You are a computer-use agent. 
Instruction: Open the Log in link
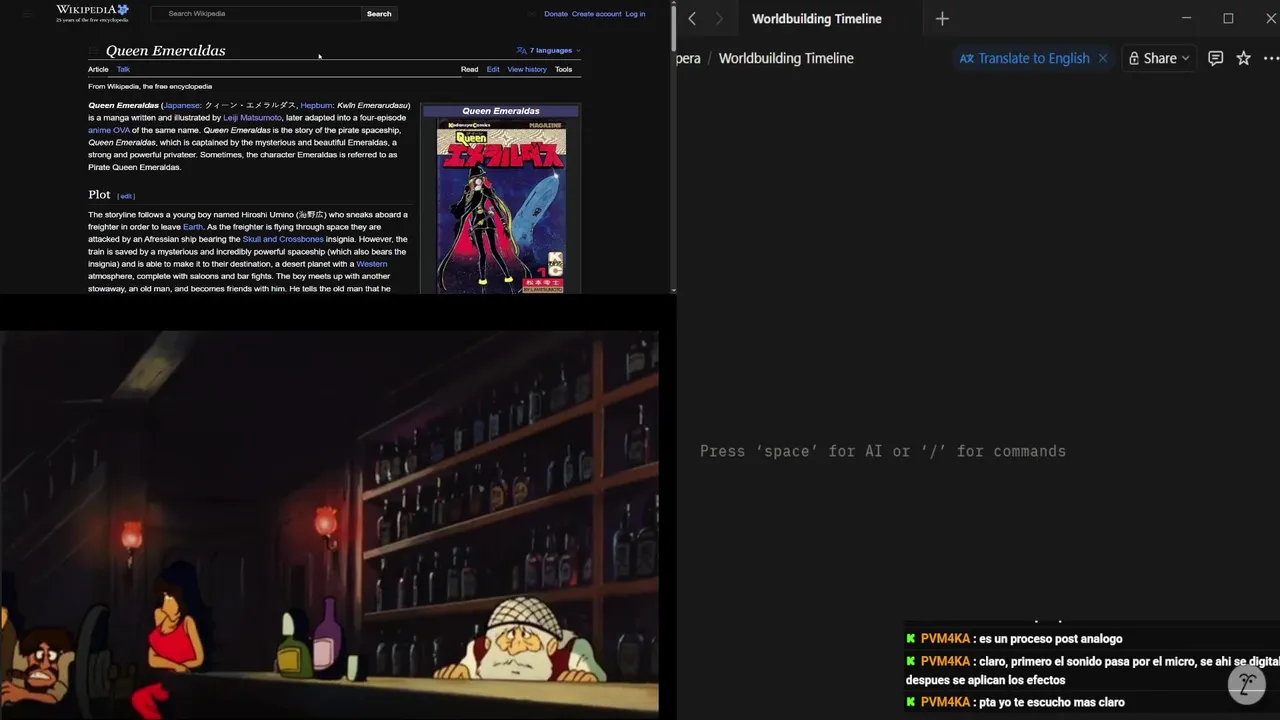tap(635, 14)
